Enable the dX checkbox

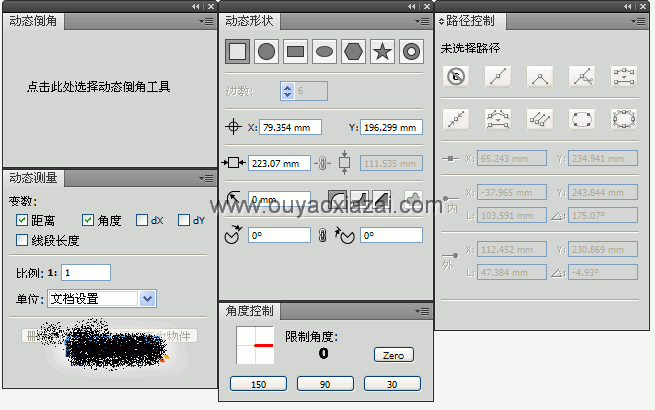[x=142, y=220]
